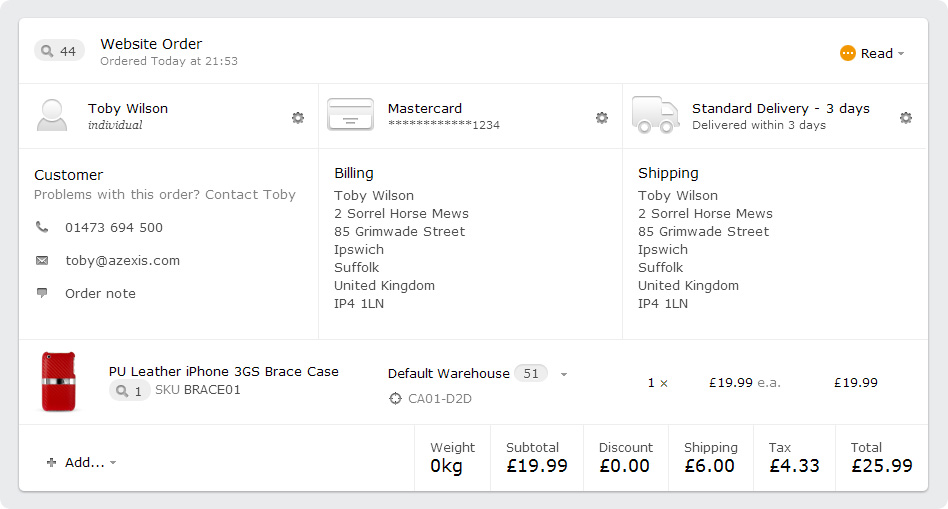Open the Add... dropdown menu
The image size is (948, 509).
click(81, 462)
